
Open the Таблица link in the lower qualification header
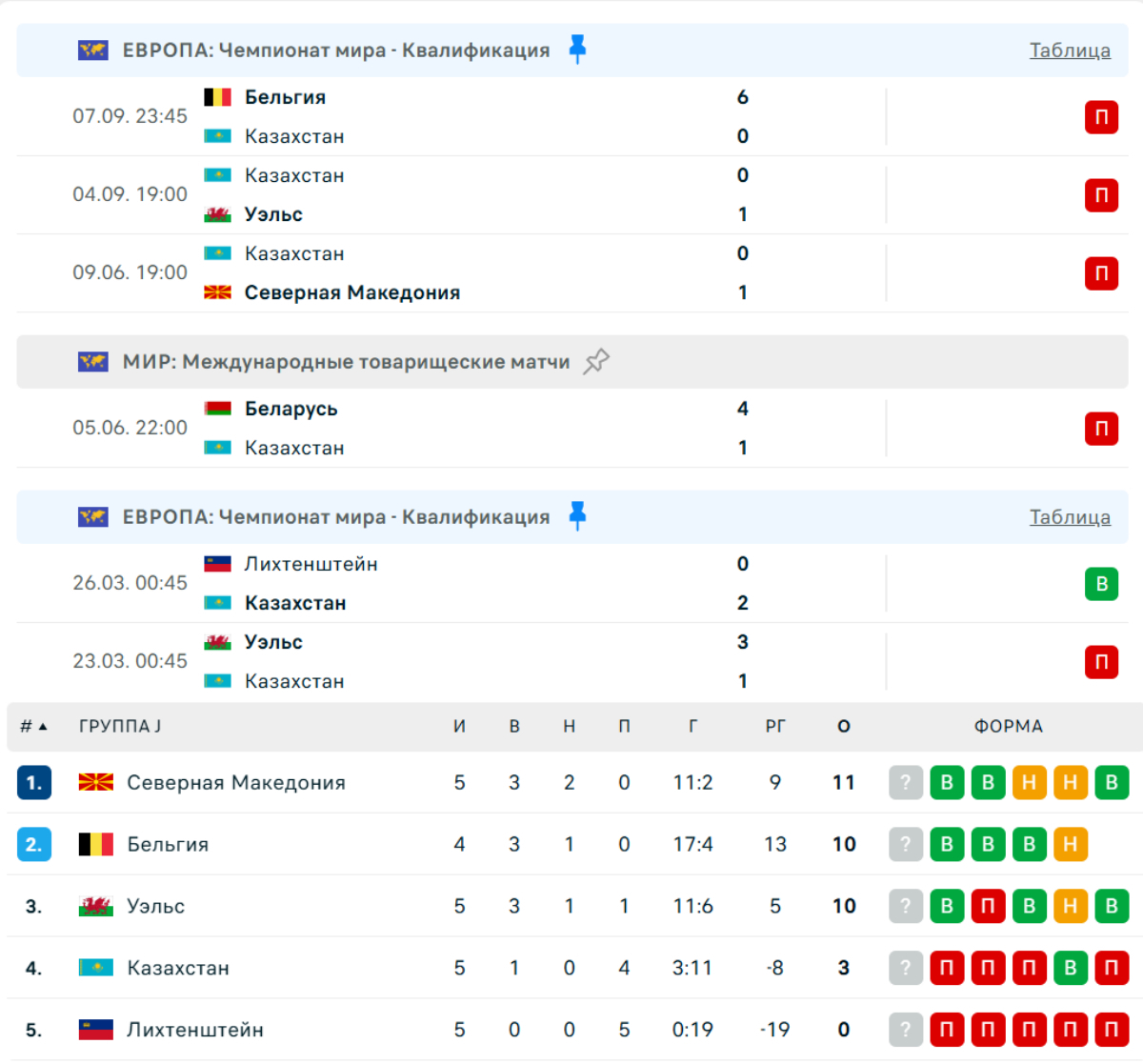click(1070, 517)
